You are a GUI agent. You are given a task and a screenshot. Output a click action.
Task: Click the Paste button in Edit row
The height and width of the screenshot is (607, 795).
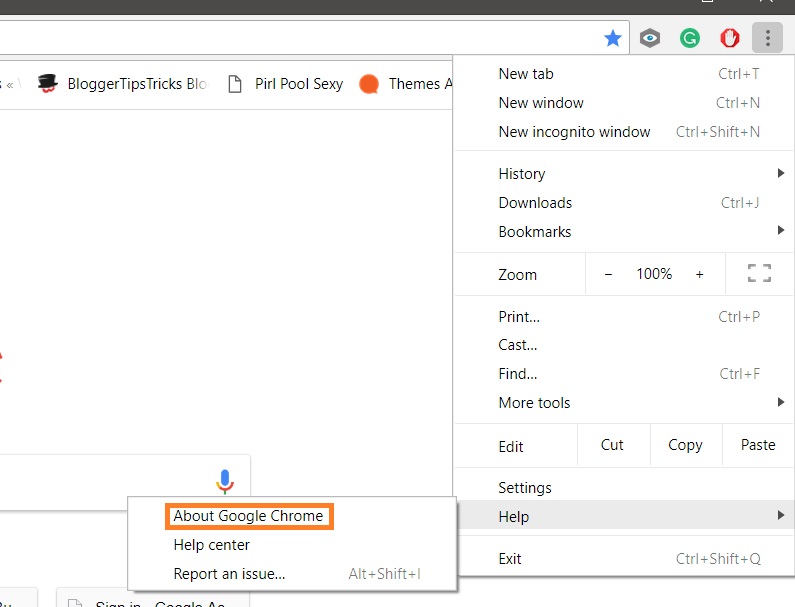(758, 445)
